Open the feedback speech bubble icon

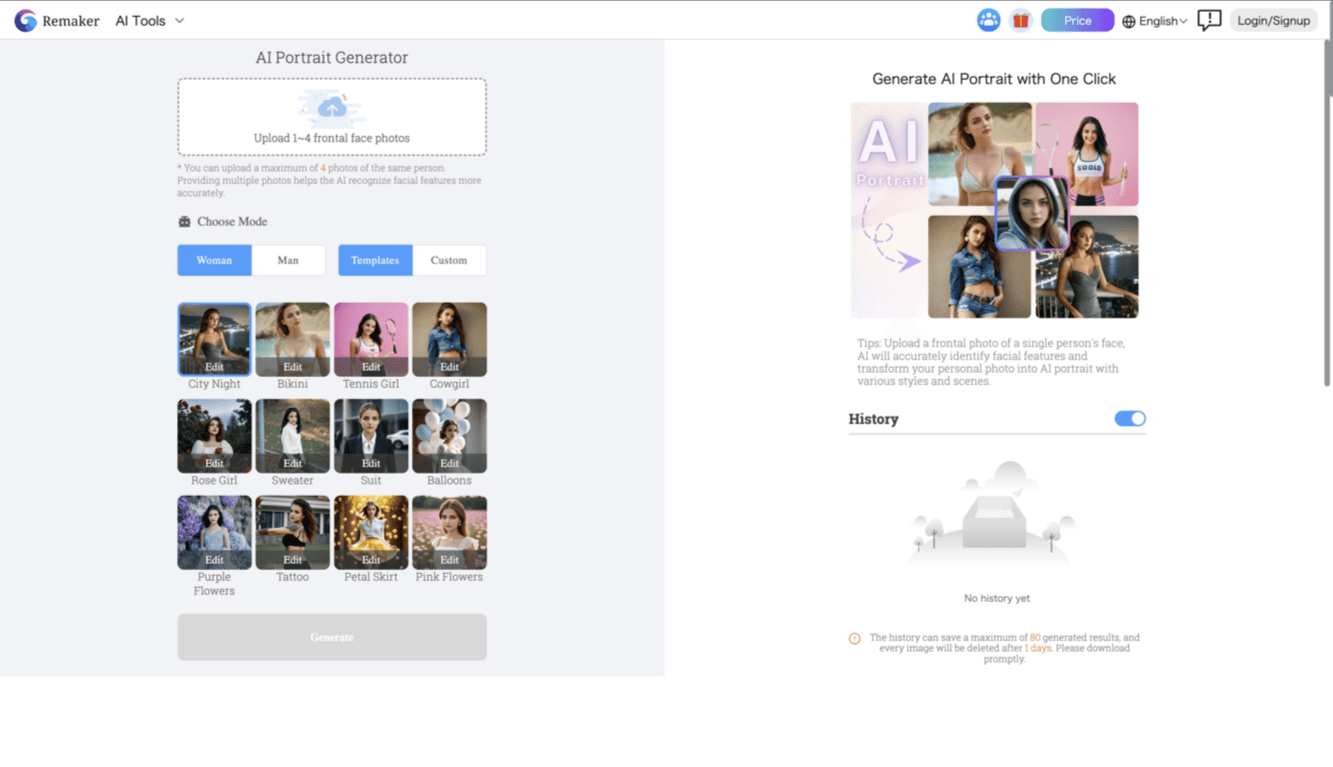(1209, 21)
